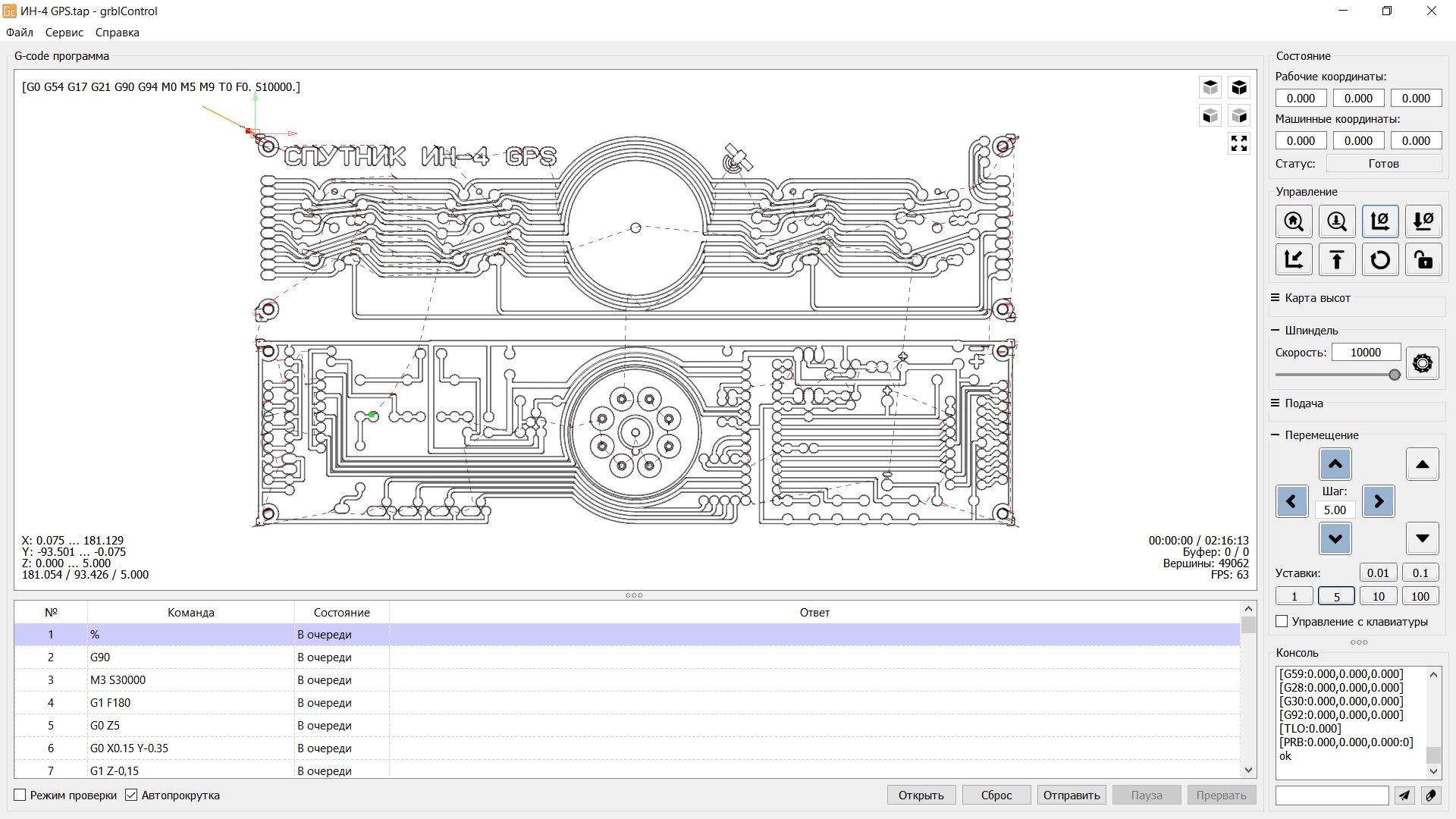
Task: Click the circular-arrow reset button
Action: click(1380, 260)
